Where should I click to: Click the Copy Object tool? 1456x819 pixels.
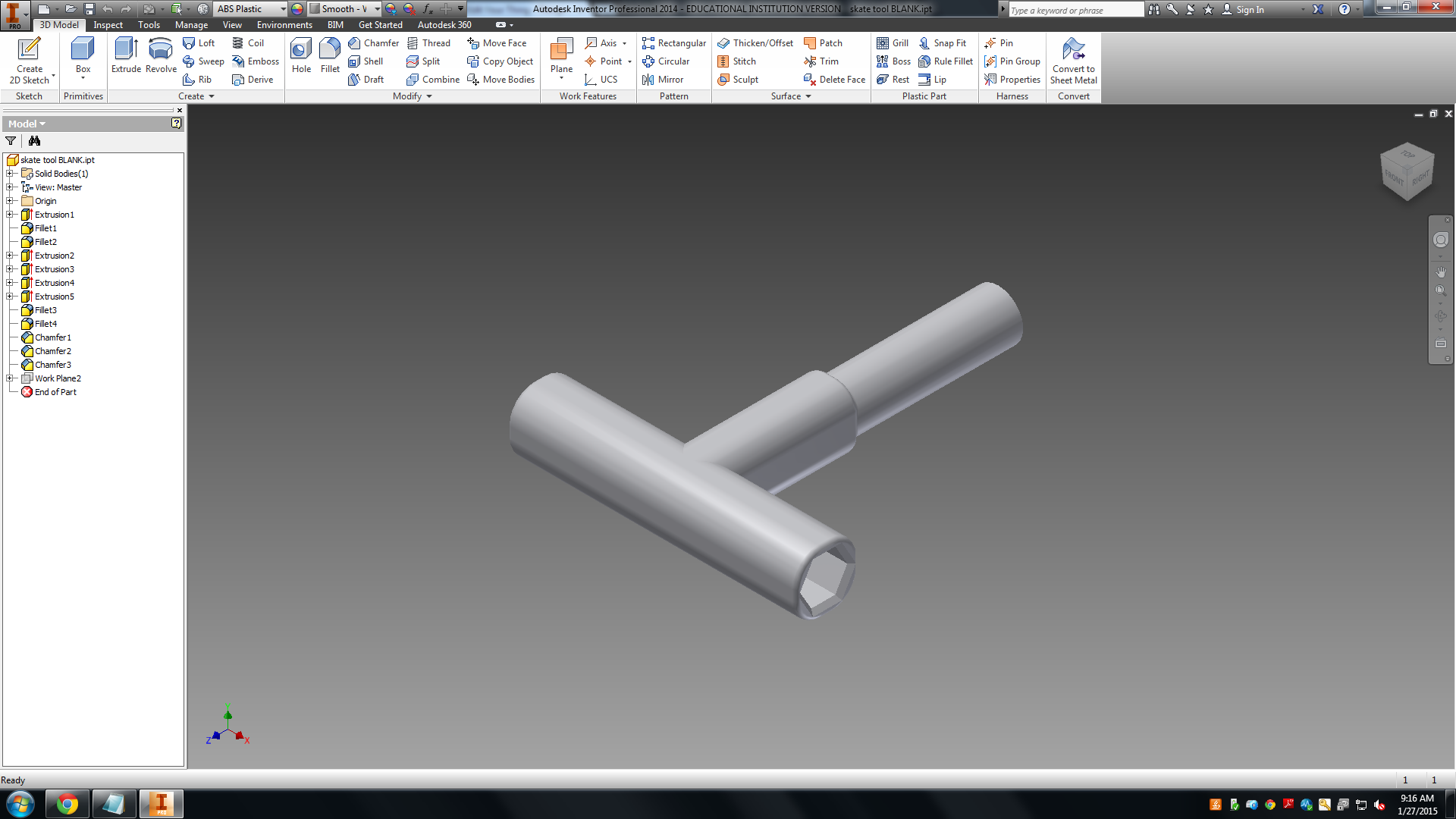500,61
